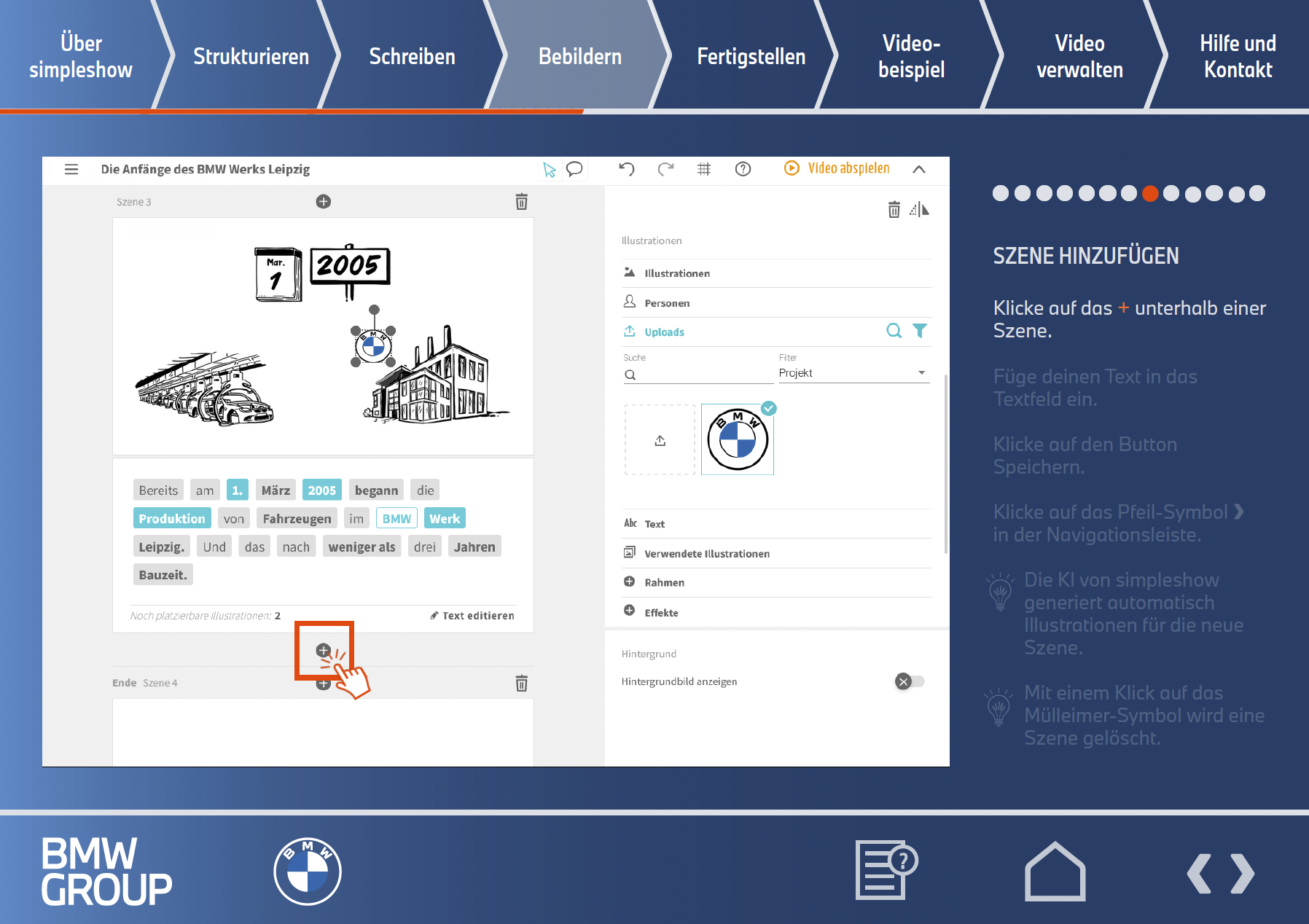
Task: Select the uploaded BMW logo thumbnail
Action: (737, 440)
